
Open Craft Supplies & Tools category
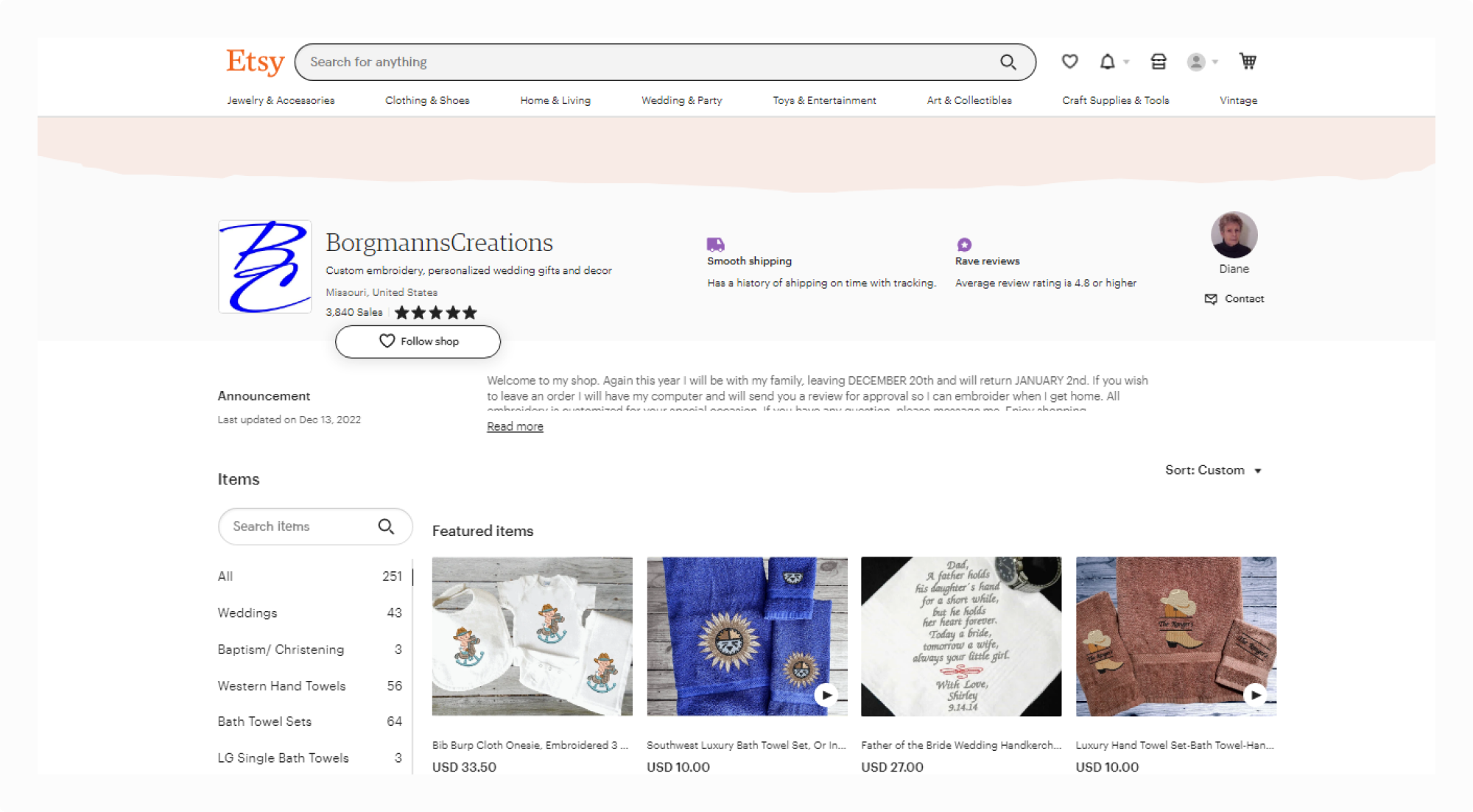pyautogui.click(x=1115, y=100)
